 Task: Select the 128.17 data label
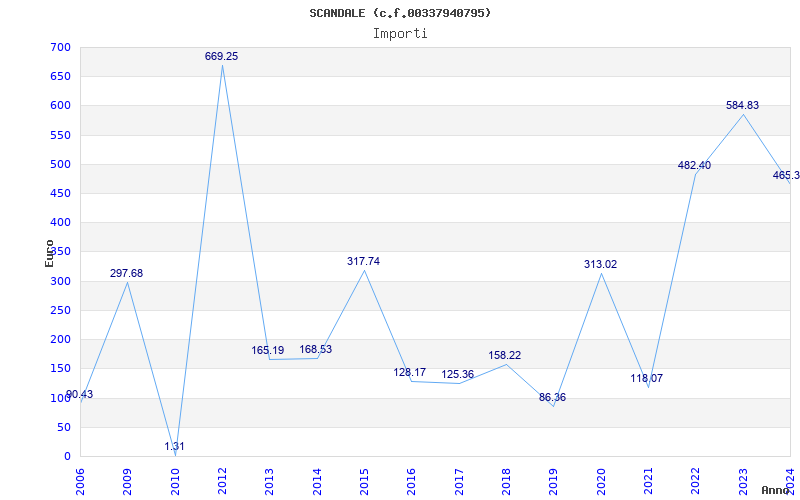tap(409, 372)
